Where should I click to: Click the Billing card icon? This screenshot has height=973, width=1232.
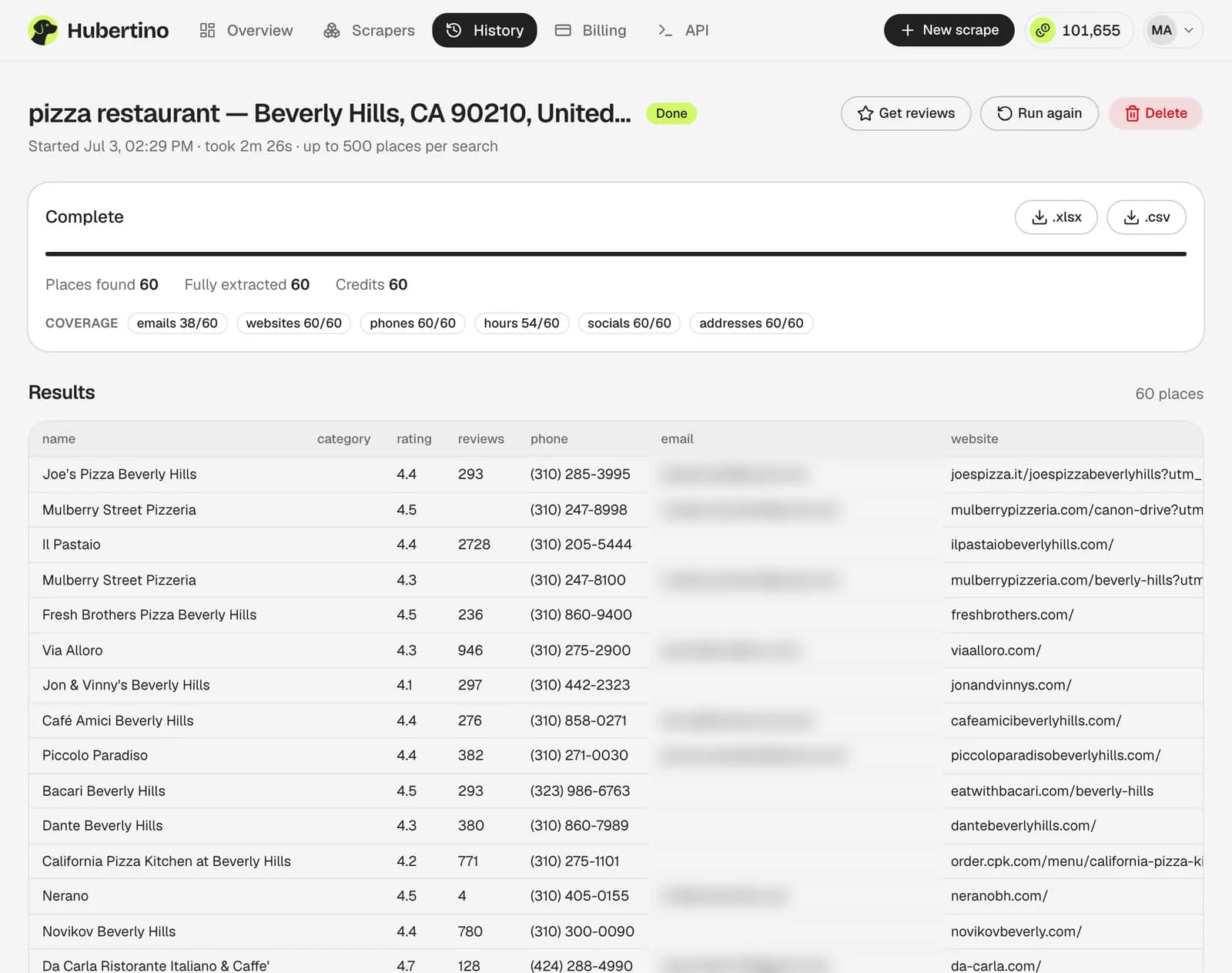tap(563, 30)
